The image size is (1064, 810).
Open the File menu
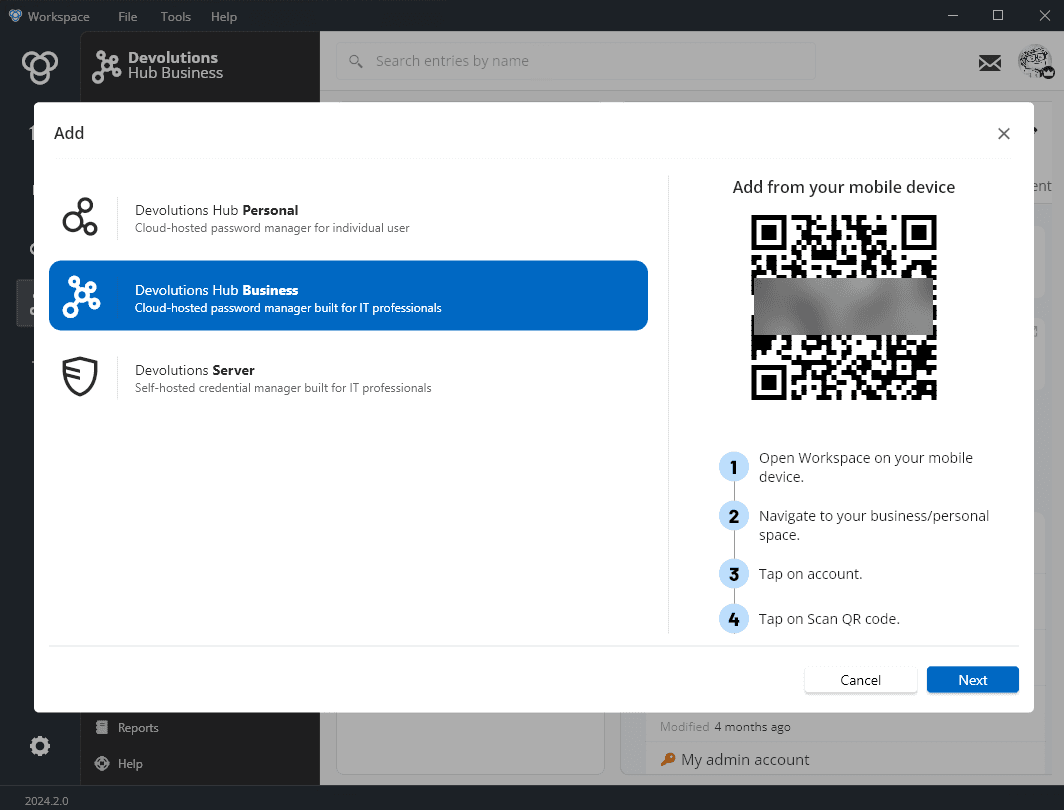(128, 17)
